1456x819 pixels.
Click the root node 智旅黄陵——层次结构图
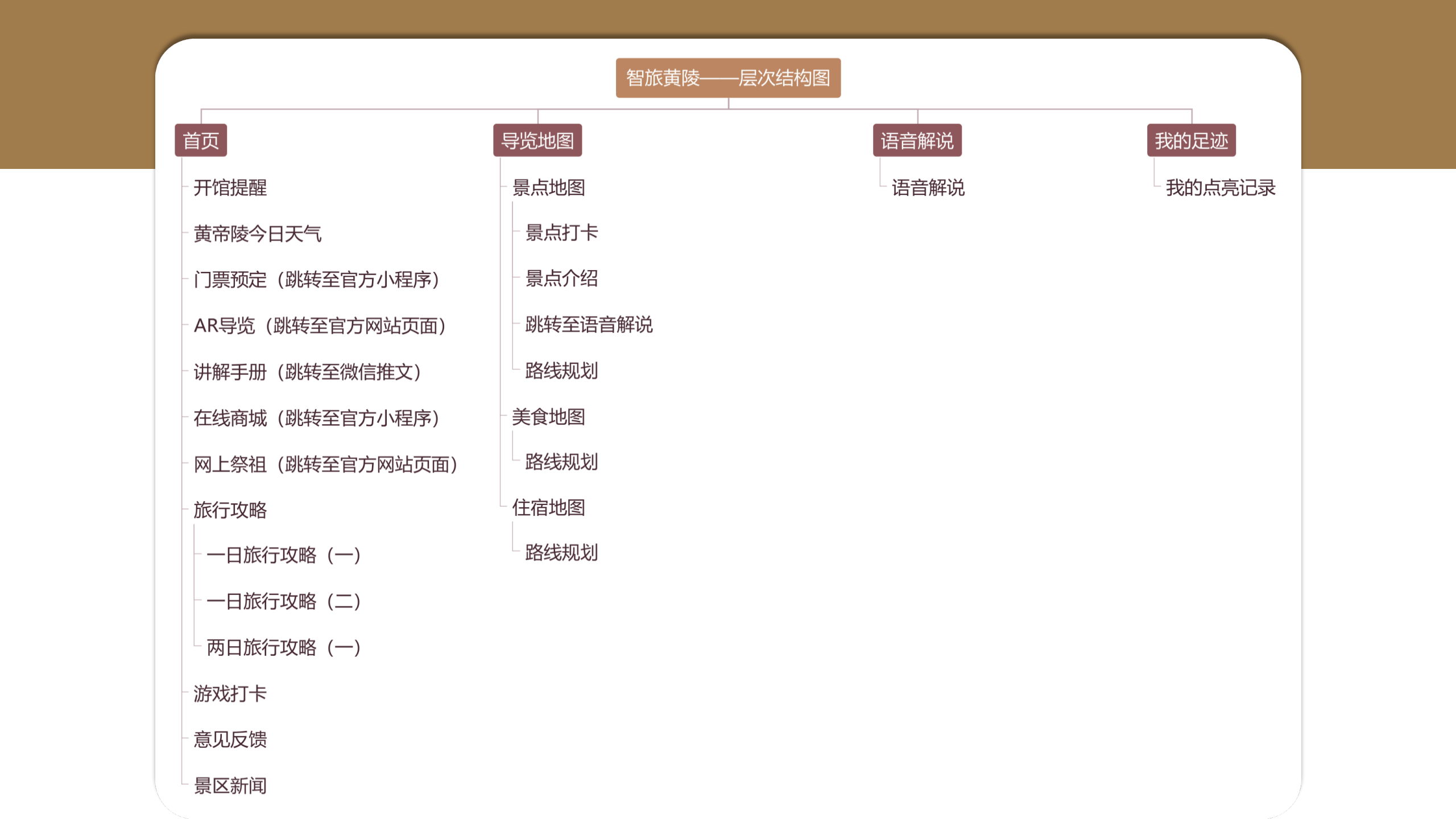[x=728, y=78]
